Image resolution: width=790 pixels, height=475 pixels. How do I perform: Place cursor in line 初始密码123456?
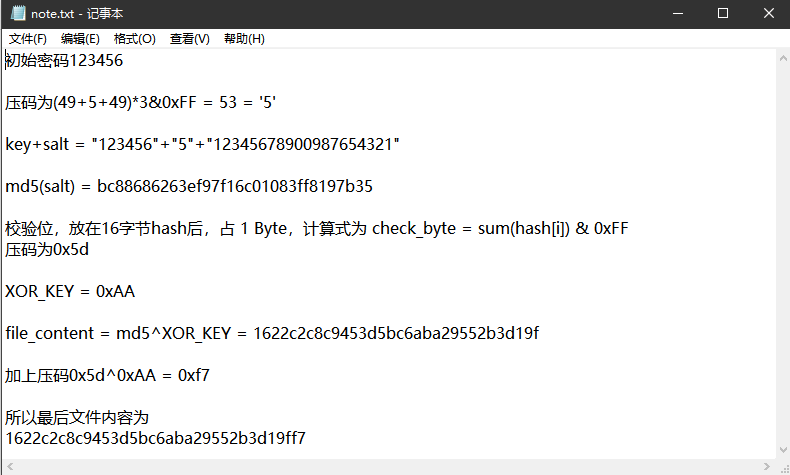(64, 61)
